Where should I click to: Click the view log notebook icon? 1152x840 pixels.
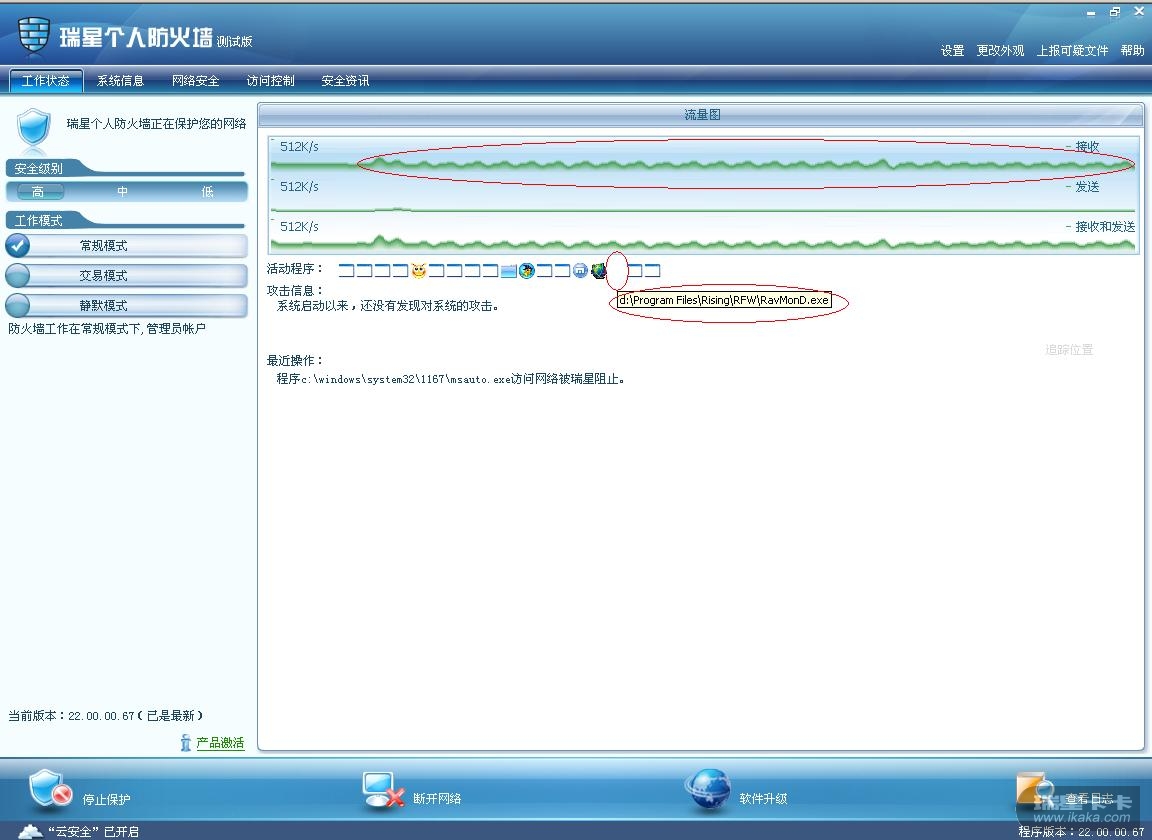pos(1034,789)
